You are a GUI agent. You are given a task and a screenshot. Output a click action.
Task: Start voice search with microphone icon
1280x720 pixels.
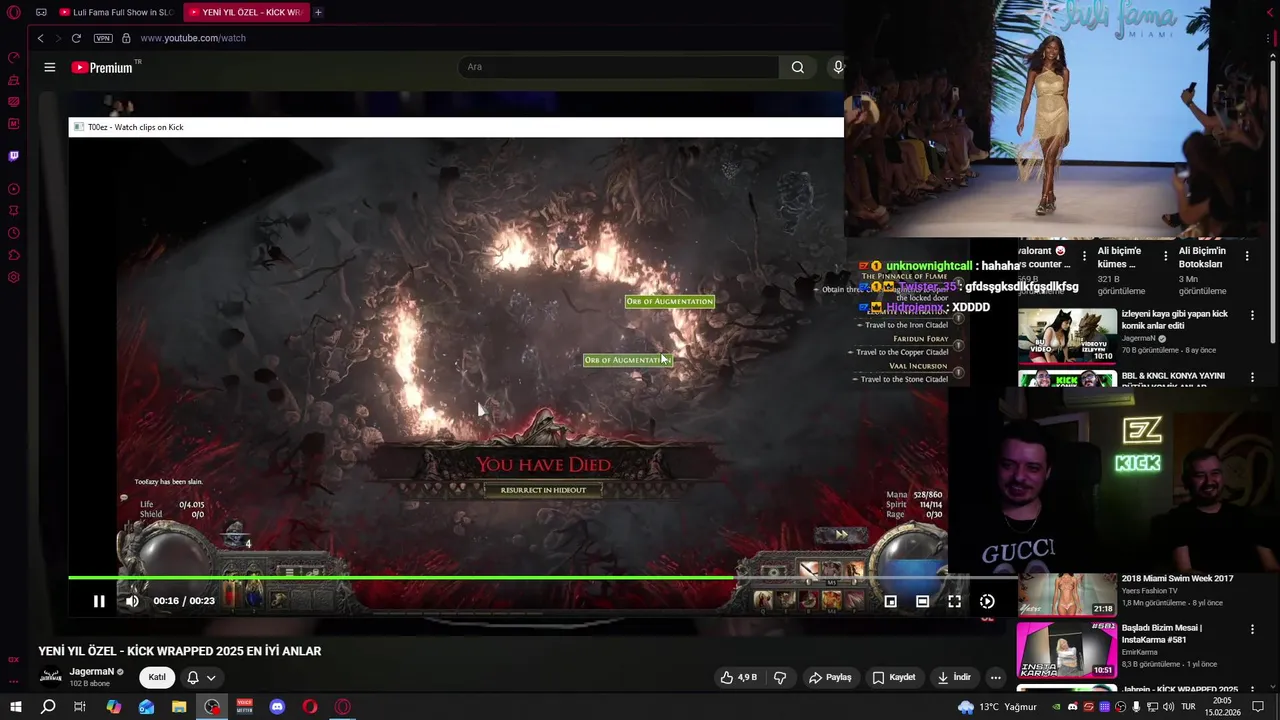tap(838, 67)
